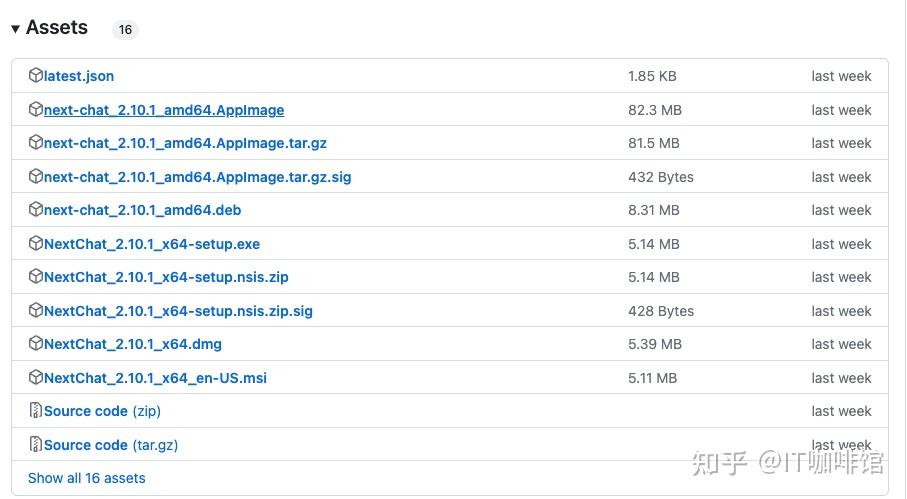Click package icon next to the AppImage file
Viewport: 907px width, 499px height.
click(36, 110)
